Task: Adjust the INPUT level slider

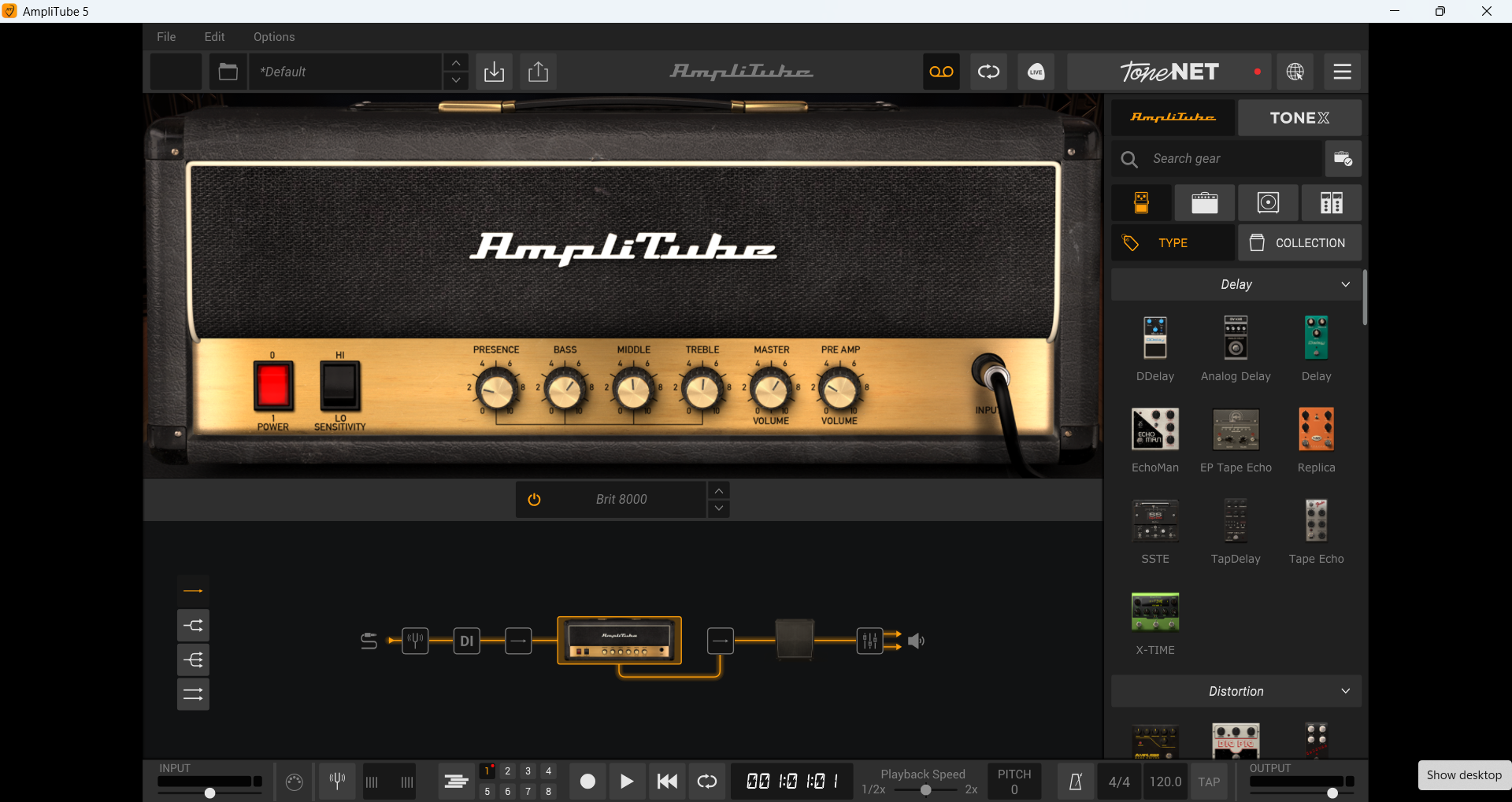Action: click(209, 793)
